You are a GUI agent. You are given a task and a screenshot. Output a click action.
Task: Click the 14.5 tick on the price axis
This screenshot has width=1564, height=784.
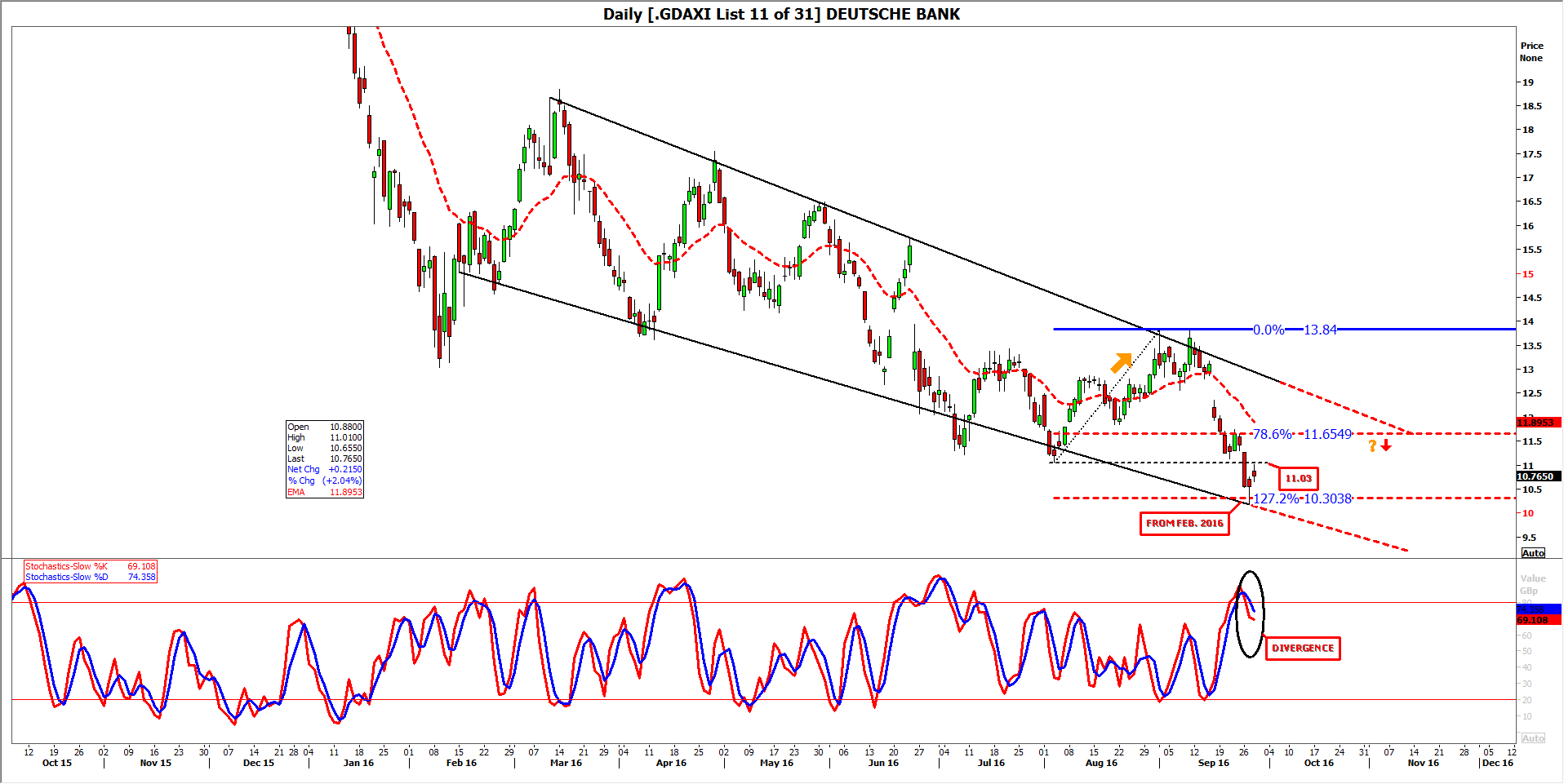[1531, 298]
